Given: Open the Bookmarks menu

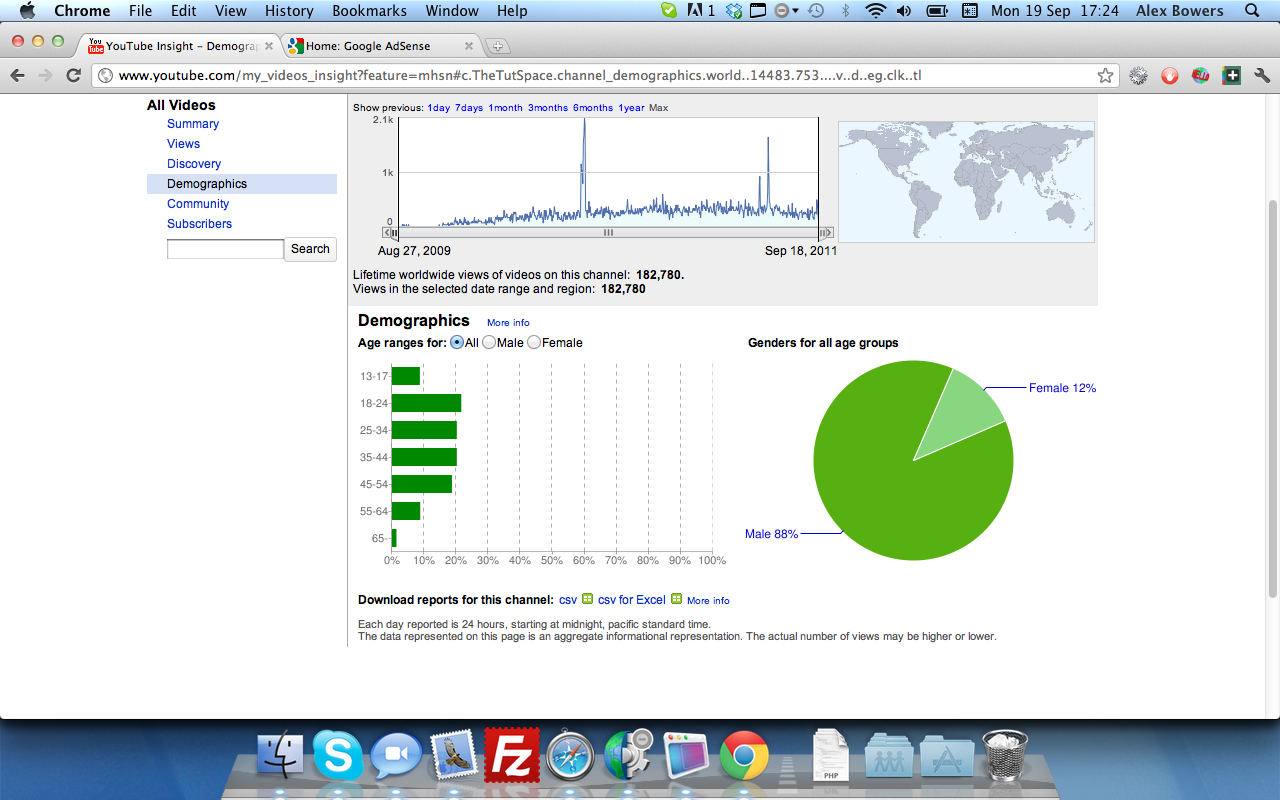Looking at the screenshot, I should click(x=371, y=11).
